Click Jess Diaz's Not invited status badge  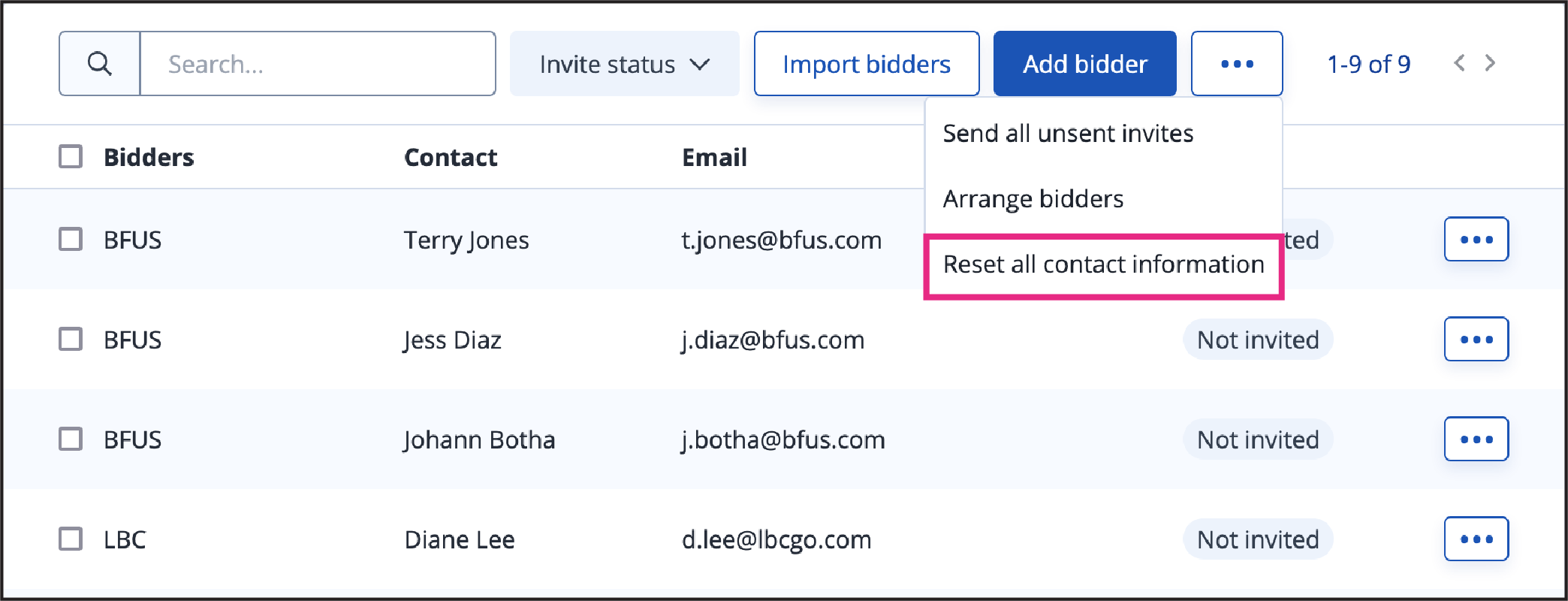1258,340
